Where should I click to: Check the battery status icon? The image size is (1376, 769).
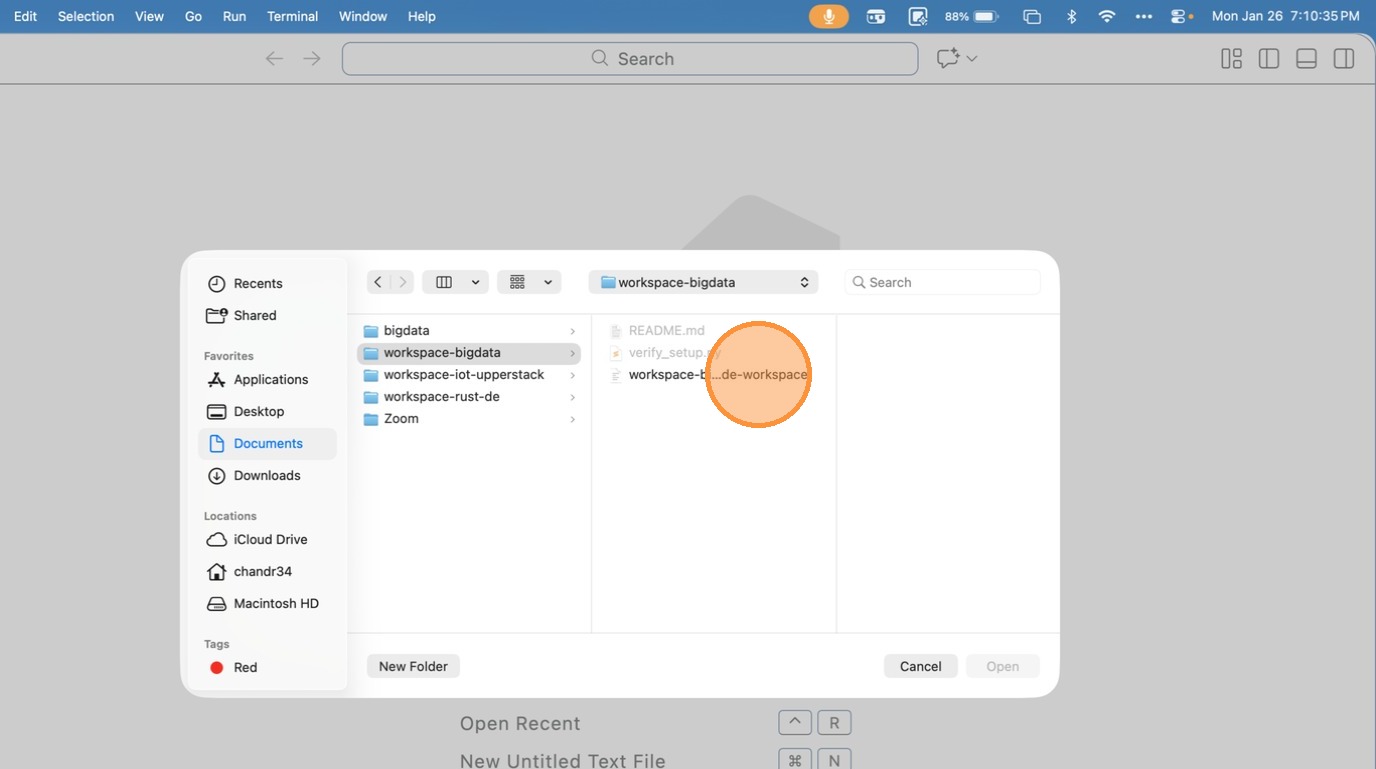click(x=986, y=16)
